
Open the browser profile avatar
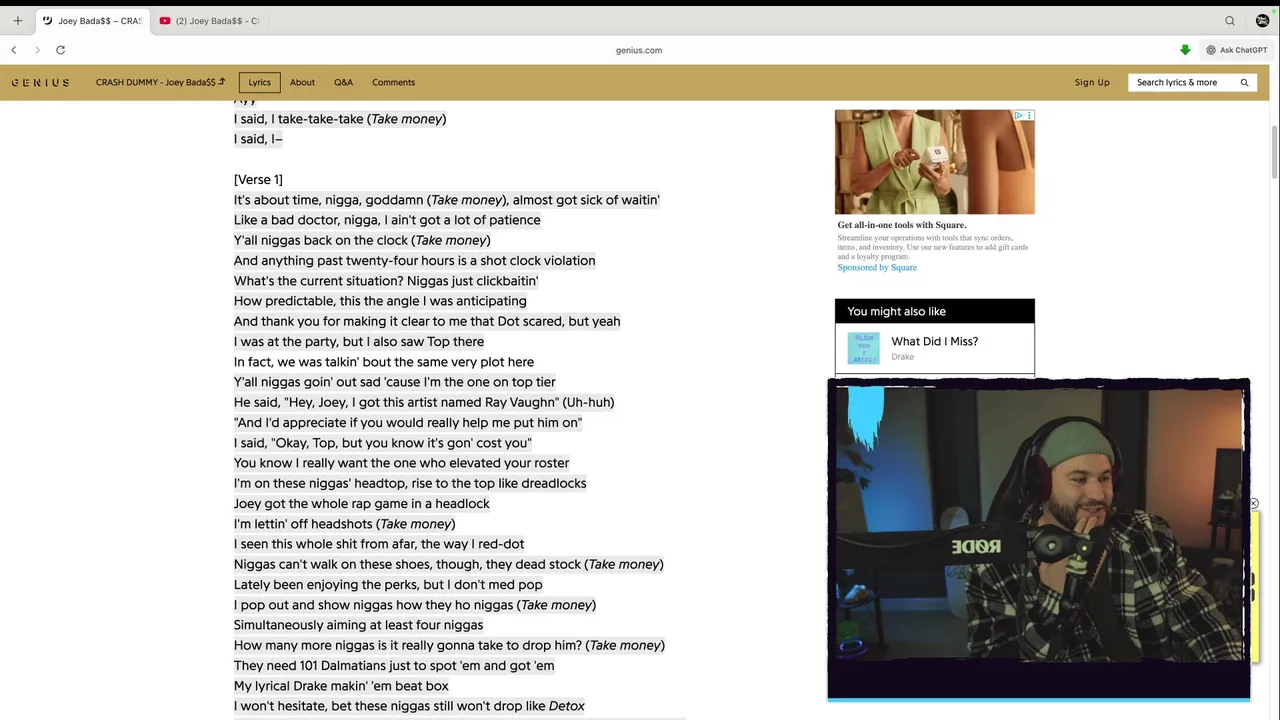click(x=1262, y=21)
